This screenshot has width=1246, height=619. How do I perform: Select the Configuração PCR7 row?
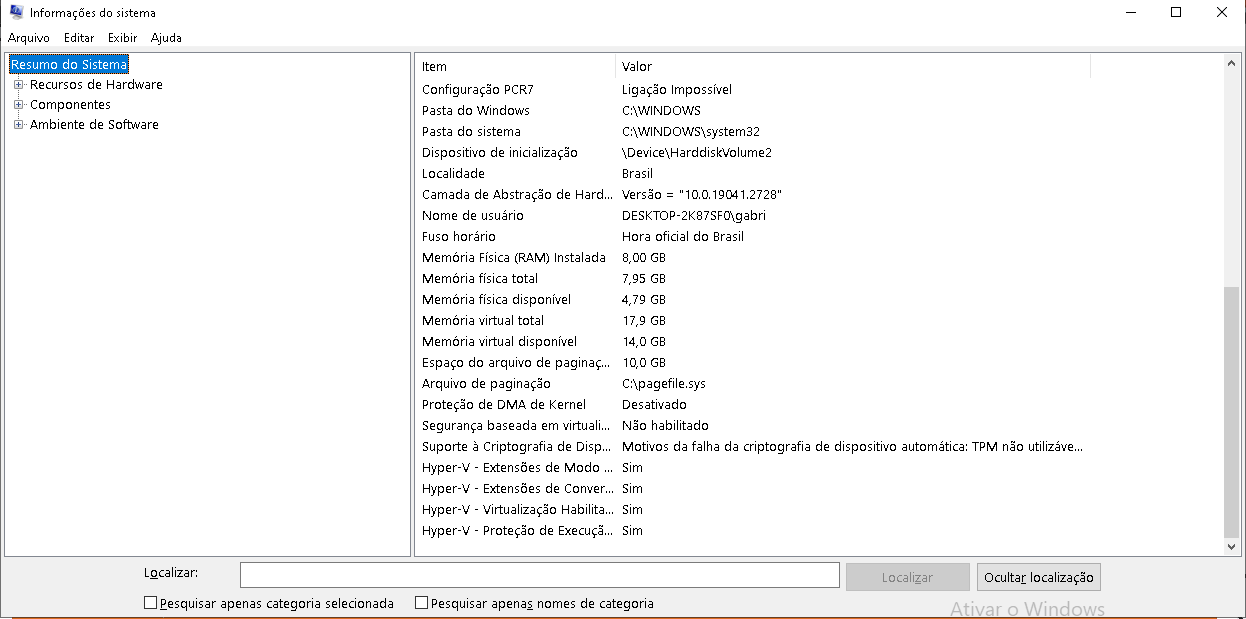click(x=753, y=90)
